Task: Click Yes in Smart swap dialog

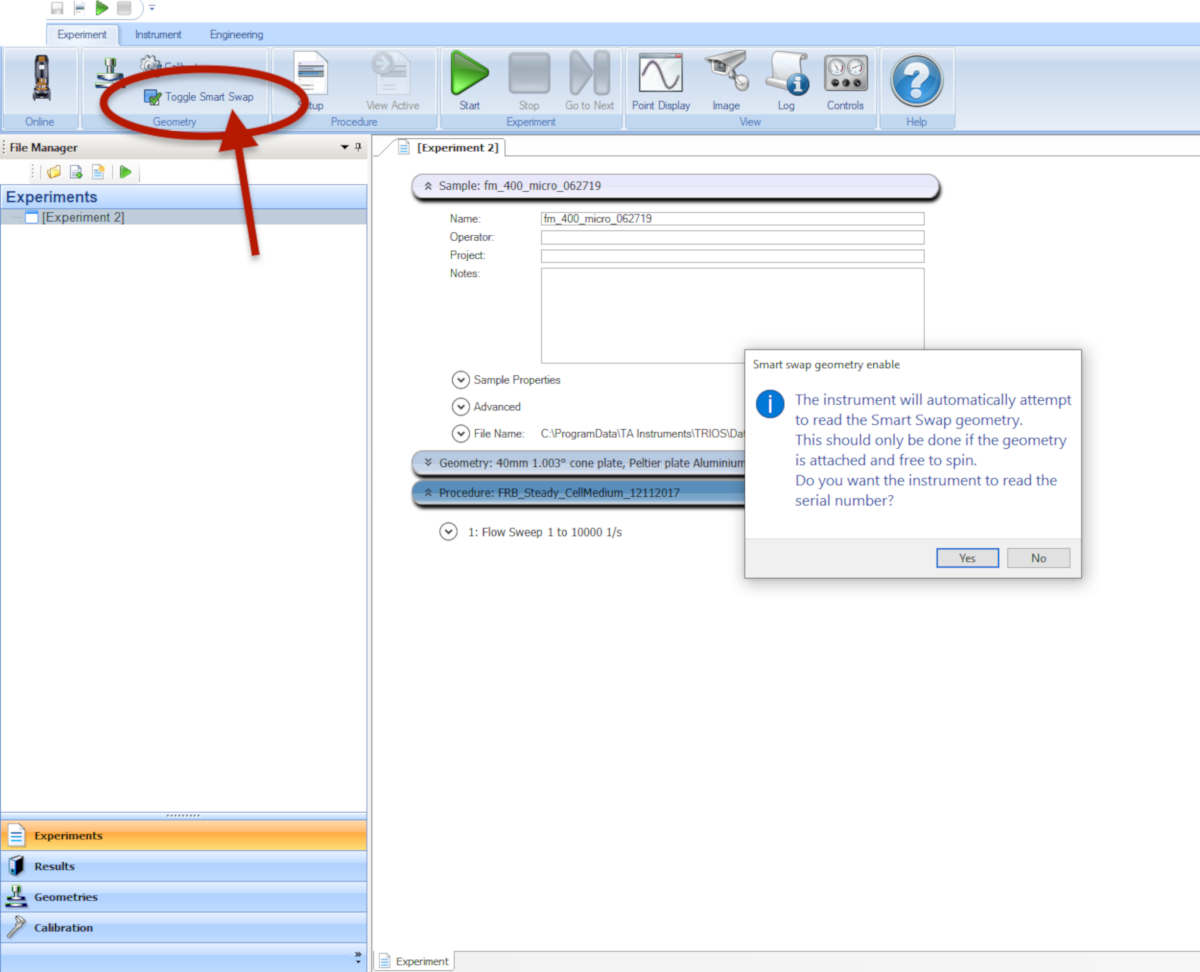Action: [967, 558]
